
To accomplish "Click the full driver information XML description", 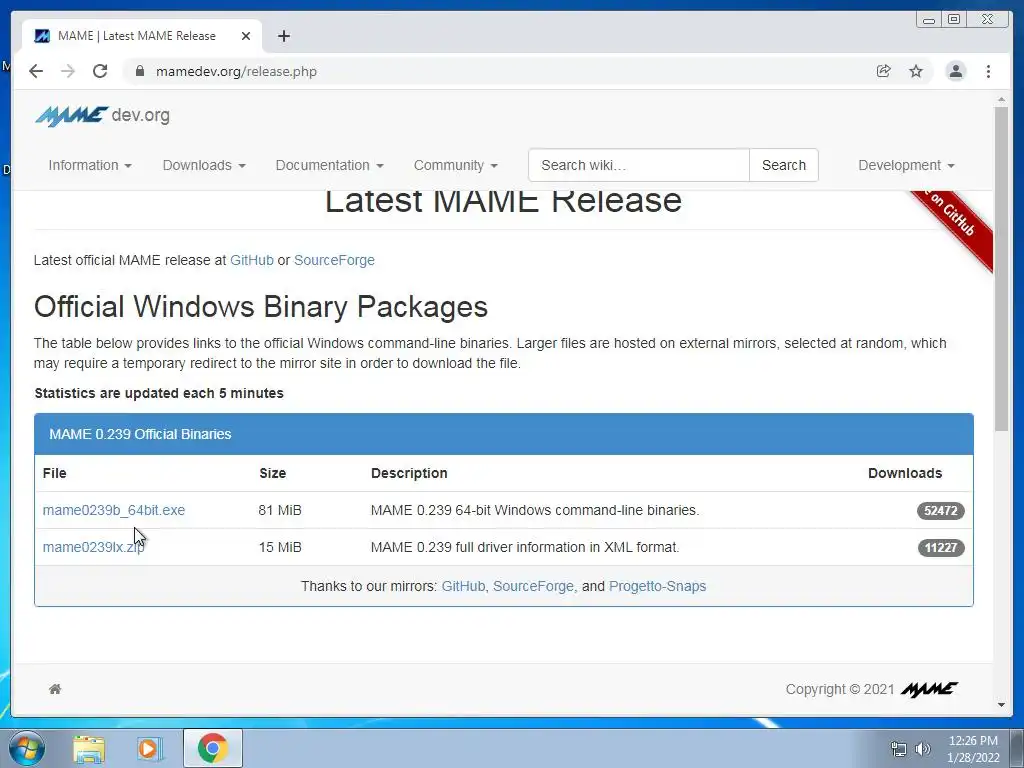I will coord(525,547).
